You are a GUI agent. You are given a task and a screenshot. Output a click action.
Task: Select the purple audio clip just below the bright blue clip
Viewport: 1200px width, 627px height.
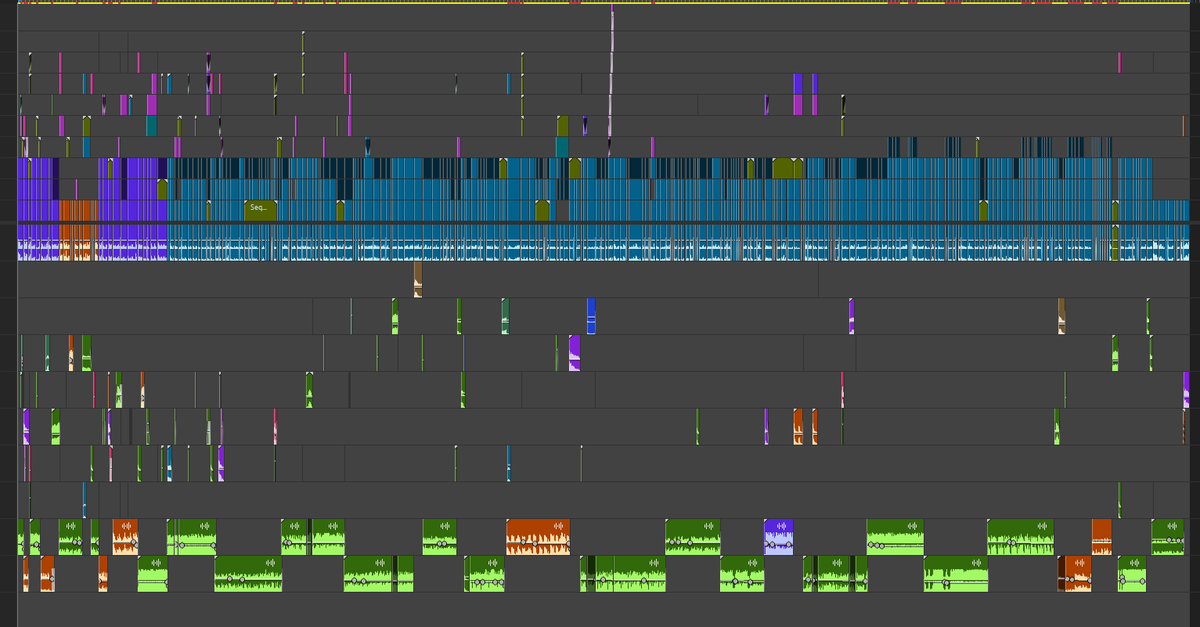(575, 353)
